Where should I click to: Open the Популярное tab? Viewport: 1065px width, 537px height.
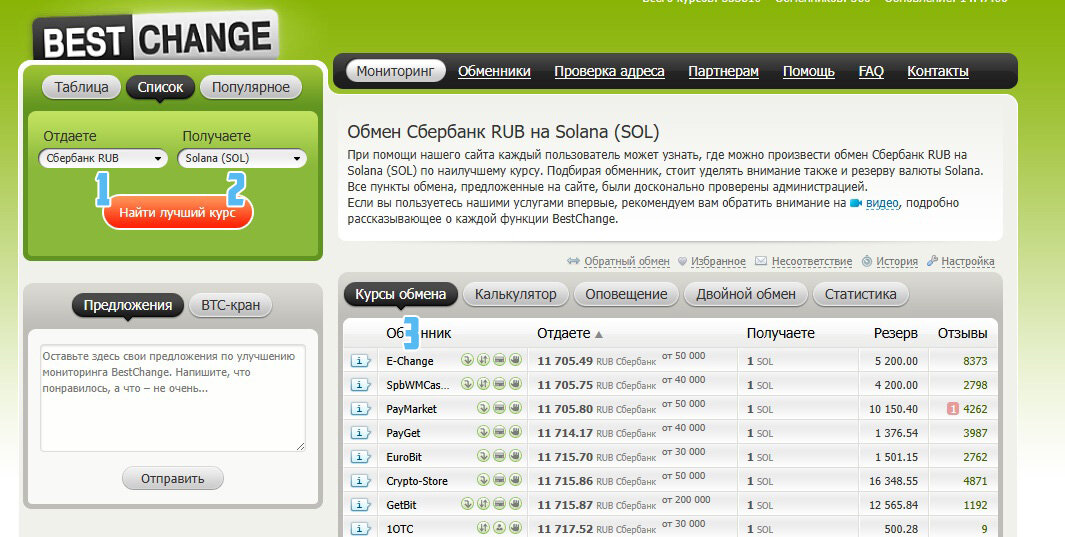point(251,87)
